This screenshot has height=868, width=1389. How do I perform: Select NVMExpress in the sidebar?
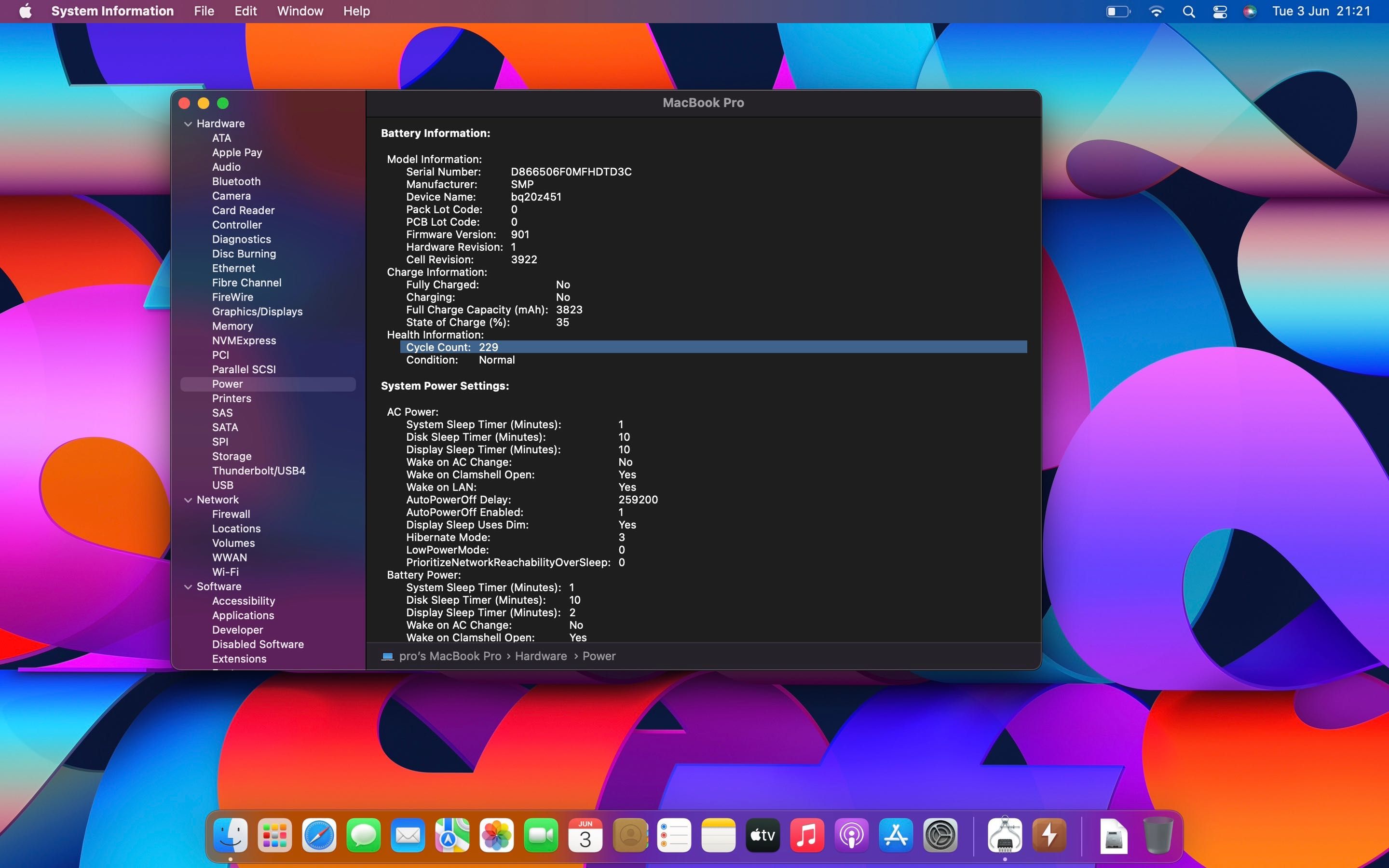click(244, 340)
